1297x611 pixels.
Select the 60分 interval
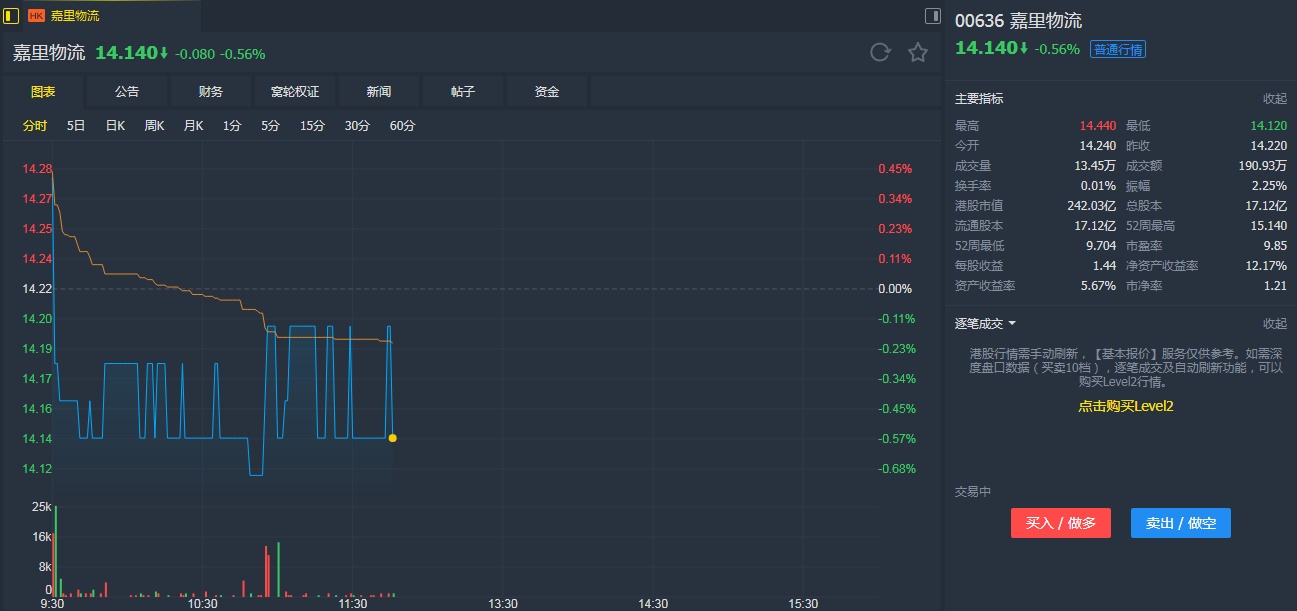pos(402,126)
